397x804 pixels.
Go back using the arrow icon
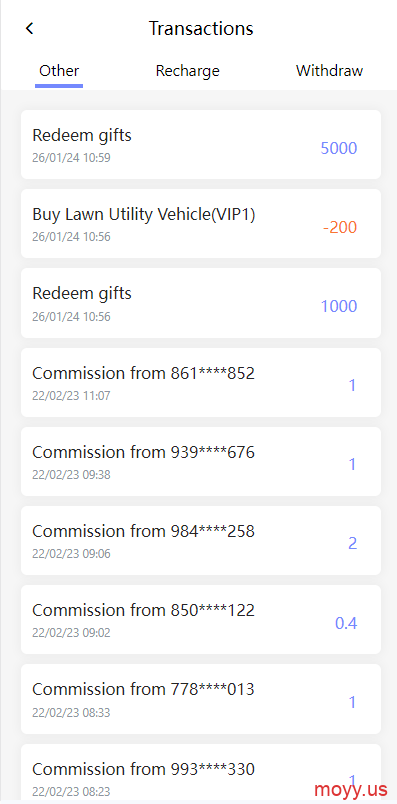click(x=29, y=28)
